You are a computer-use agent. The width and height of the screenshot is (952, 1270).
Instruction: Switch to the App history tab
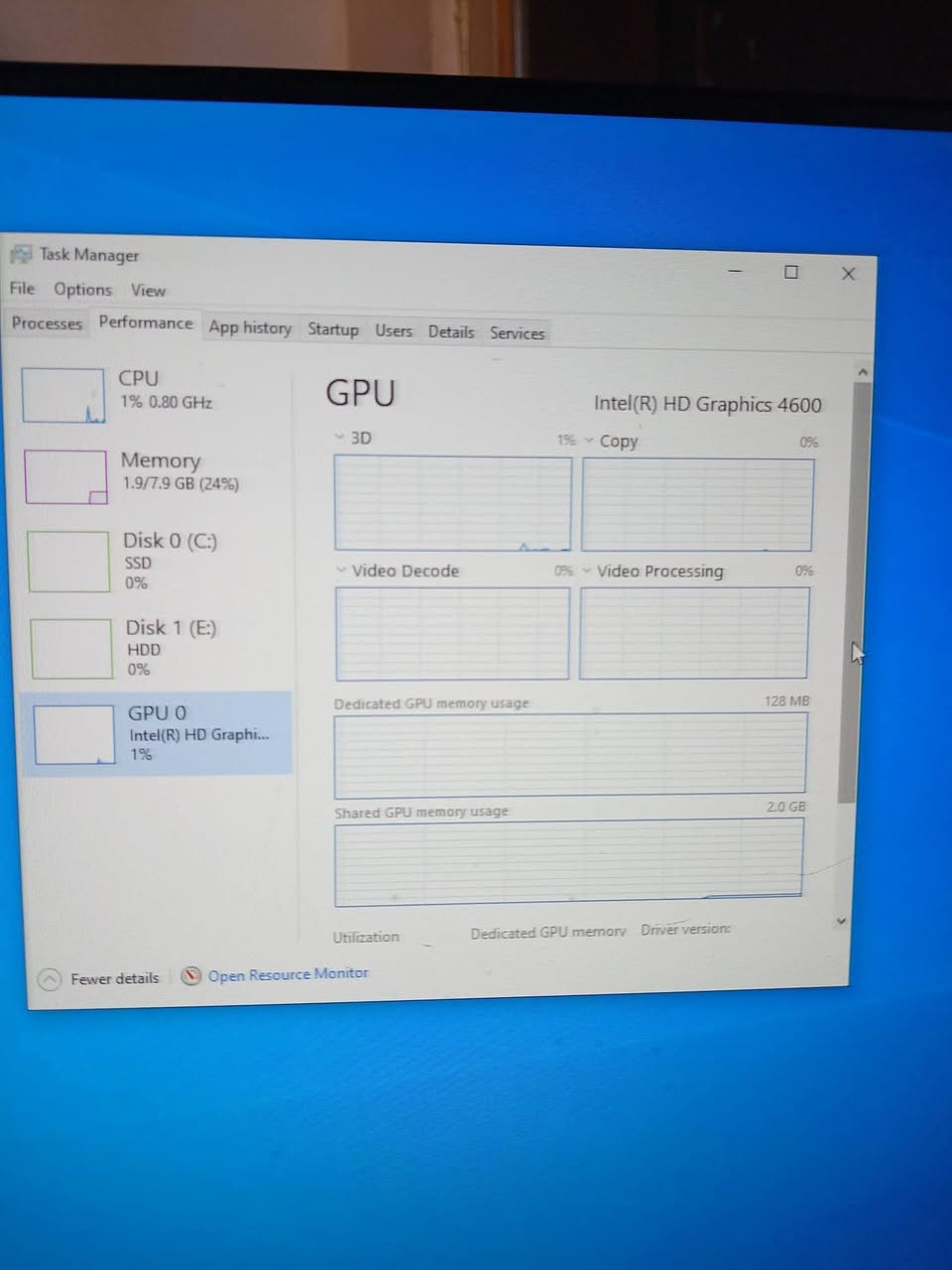click(x=250, y=327)
